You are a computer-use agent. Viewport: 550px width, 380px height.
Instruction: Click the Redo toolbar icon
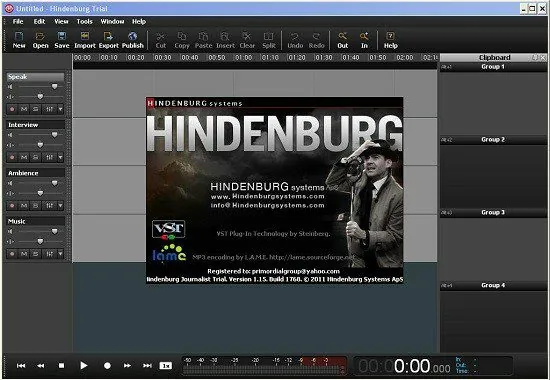[x=316, y=40]
